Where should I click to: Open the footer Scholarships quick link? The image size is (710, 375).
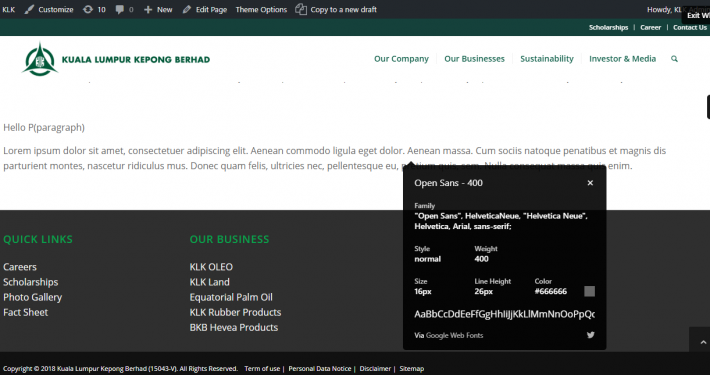point(31,282)
